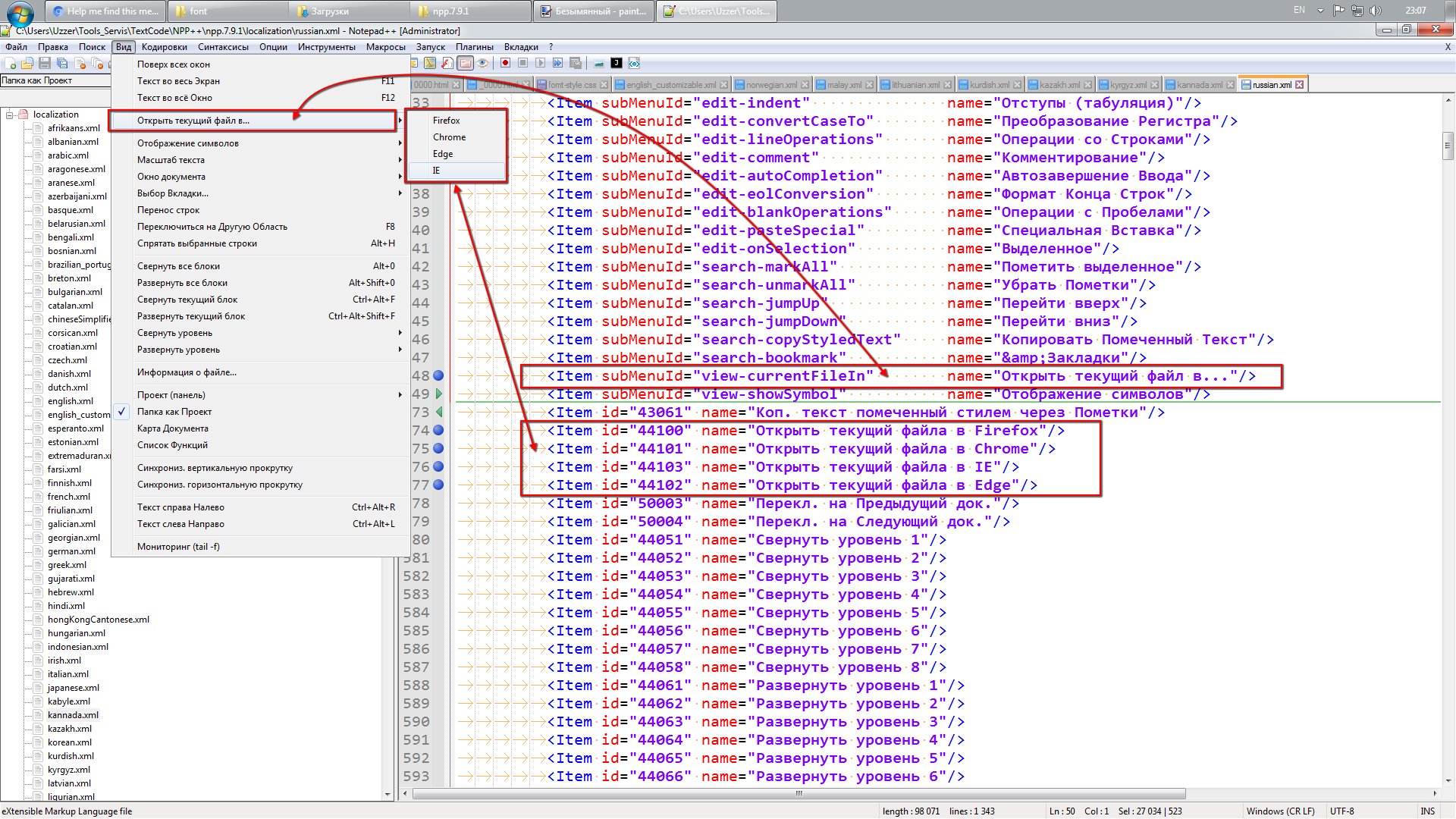
Task: Click 'Текст во весь Экран' menu entry
Action: point(260,81)
